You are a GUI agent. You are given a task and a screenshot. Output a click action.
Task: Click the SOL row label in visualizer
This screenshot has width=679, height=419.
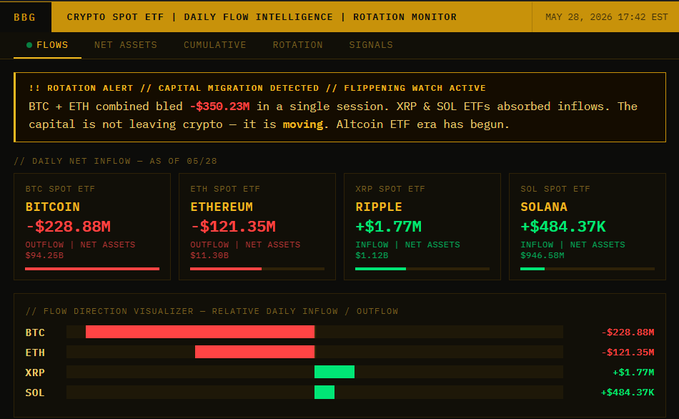click(x=35, y=393)
